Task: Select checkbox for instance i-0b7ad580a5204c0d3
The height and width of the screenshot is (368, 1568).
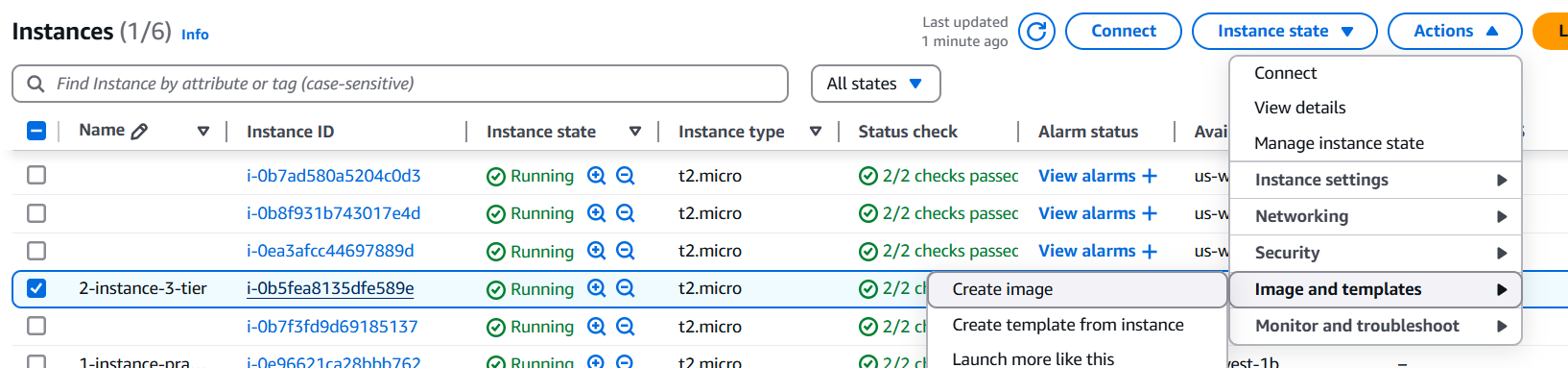Action: tap(36, 175)
